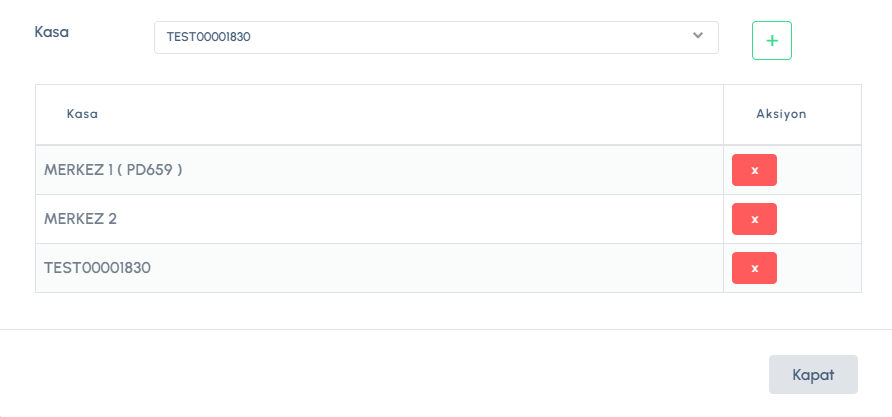
Task: Delete the MERKEZ 2 row
Action: [x=754, y=219]
